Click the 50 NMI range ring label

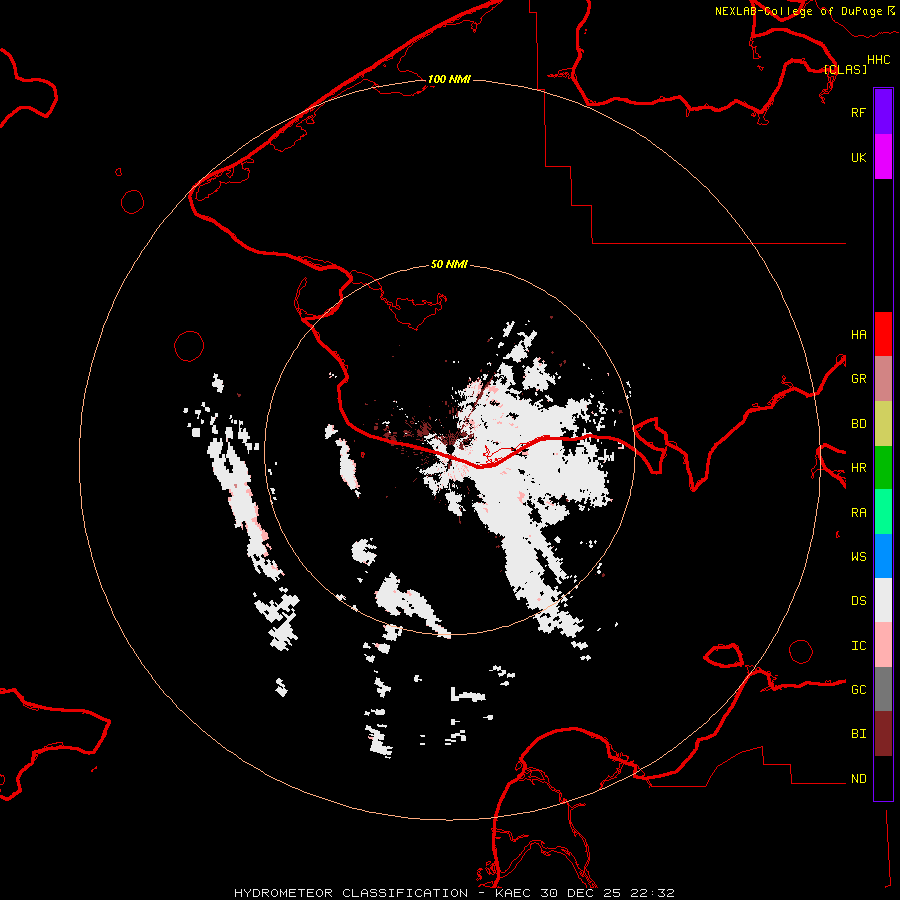[449, 264]
